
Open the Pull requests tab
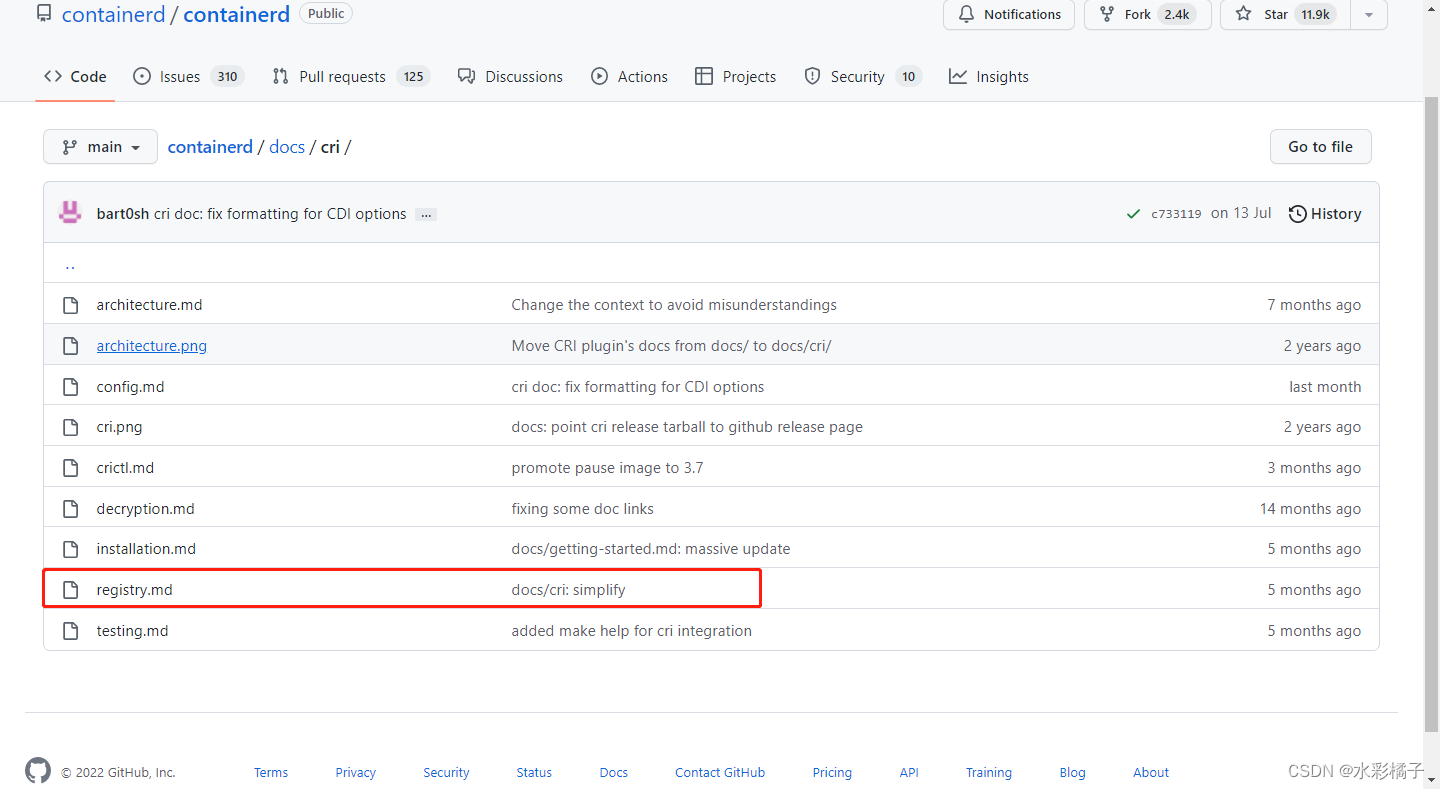point(350,76)
